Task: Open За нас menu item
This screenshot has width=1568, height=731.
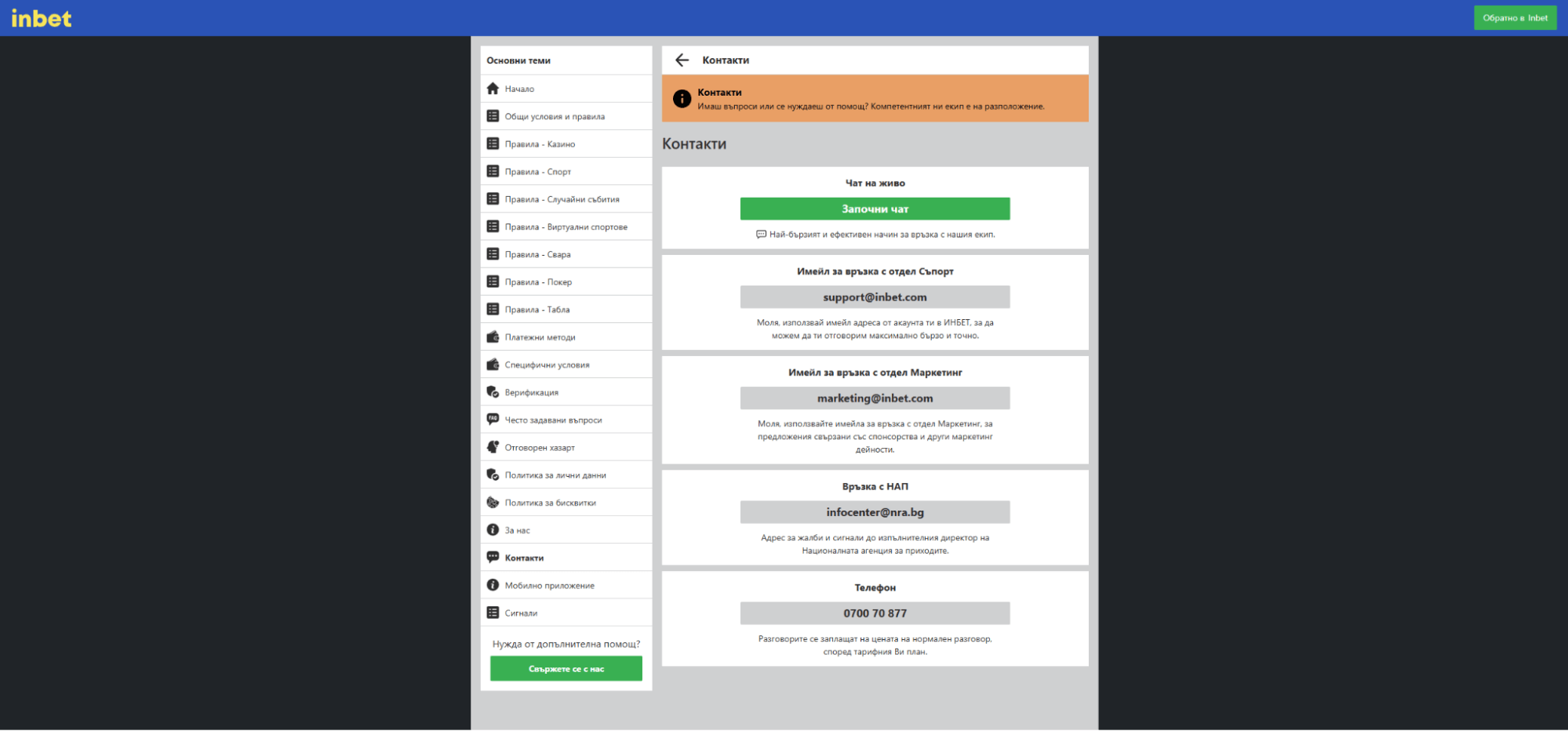Action: pyautogui.click(x=566, y=530)
